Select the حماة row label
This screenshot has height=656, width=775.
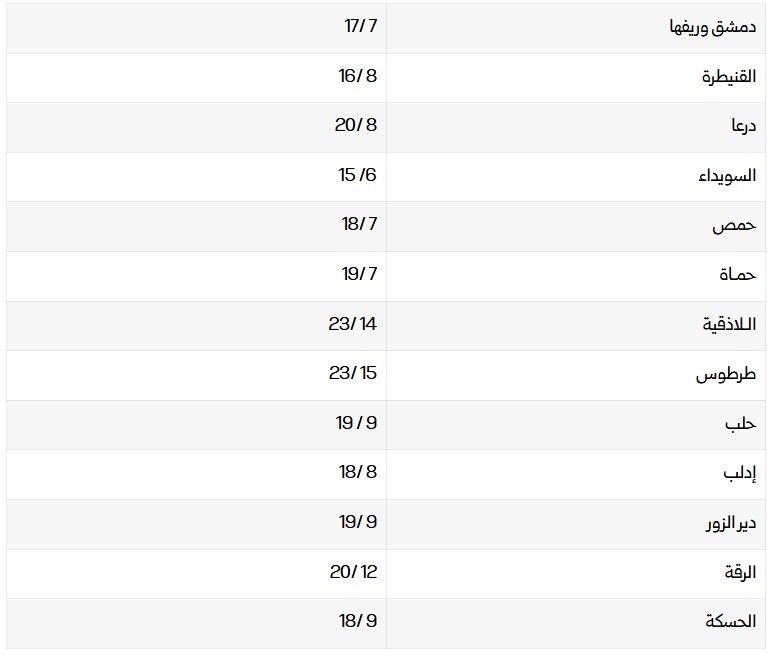pos(737,275)
